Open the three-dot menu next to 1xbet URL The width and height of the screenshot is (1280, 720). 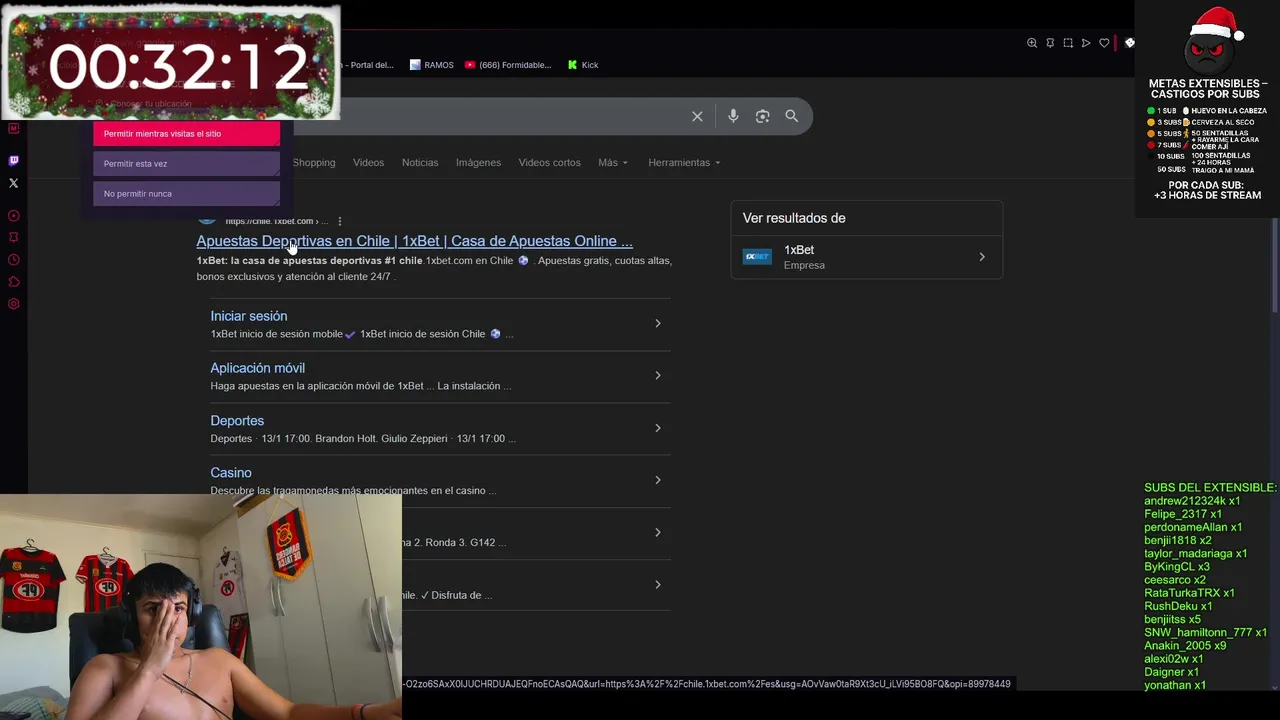click(340, 221)
